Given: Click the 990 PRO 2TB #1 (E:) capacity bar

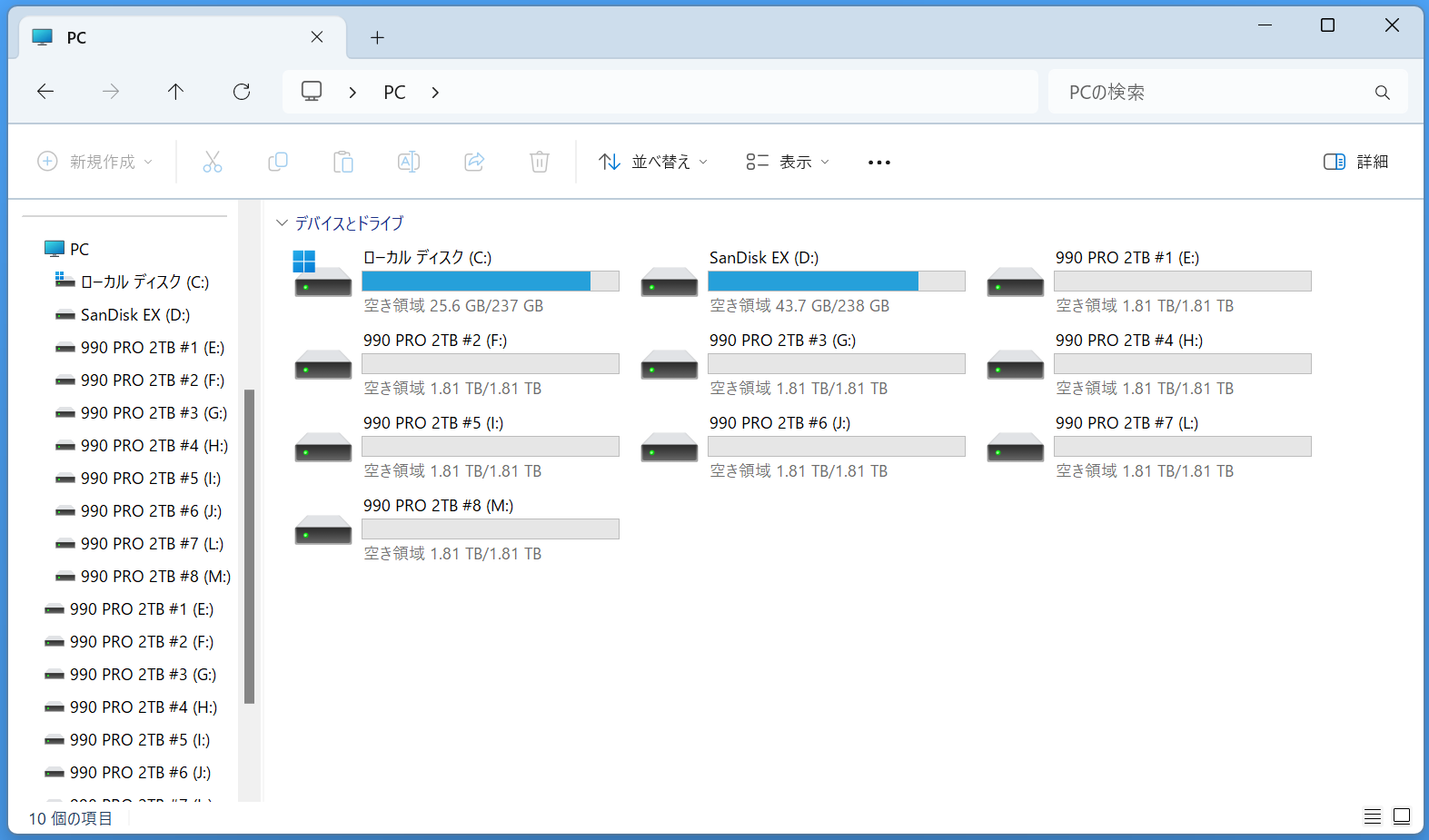Looking at the screenshot, I should (x=1183, y=282).
